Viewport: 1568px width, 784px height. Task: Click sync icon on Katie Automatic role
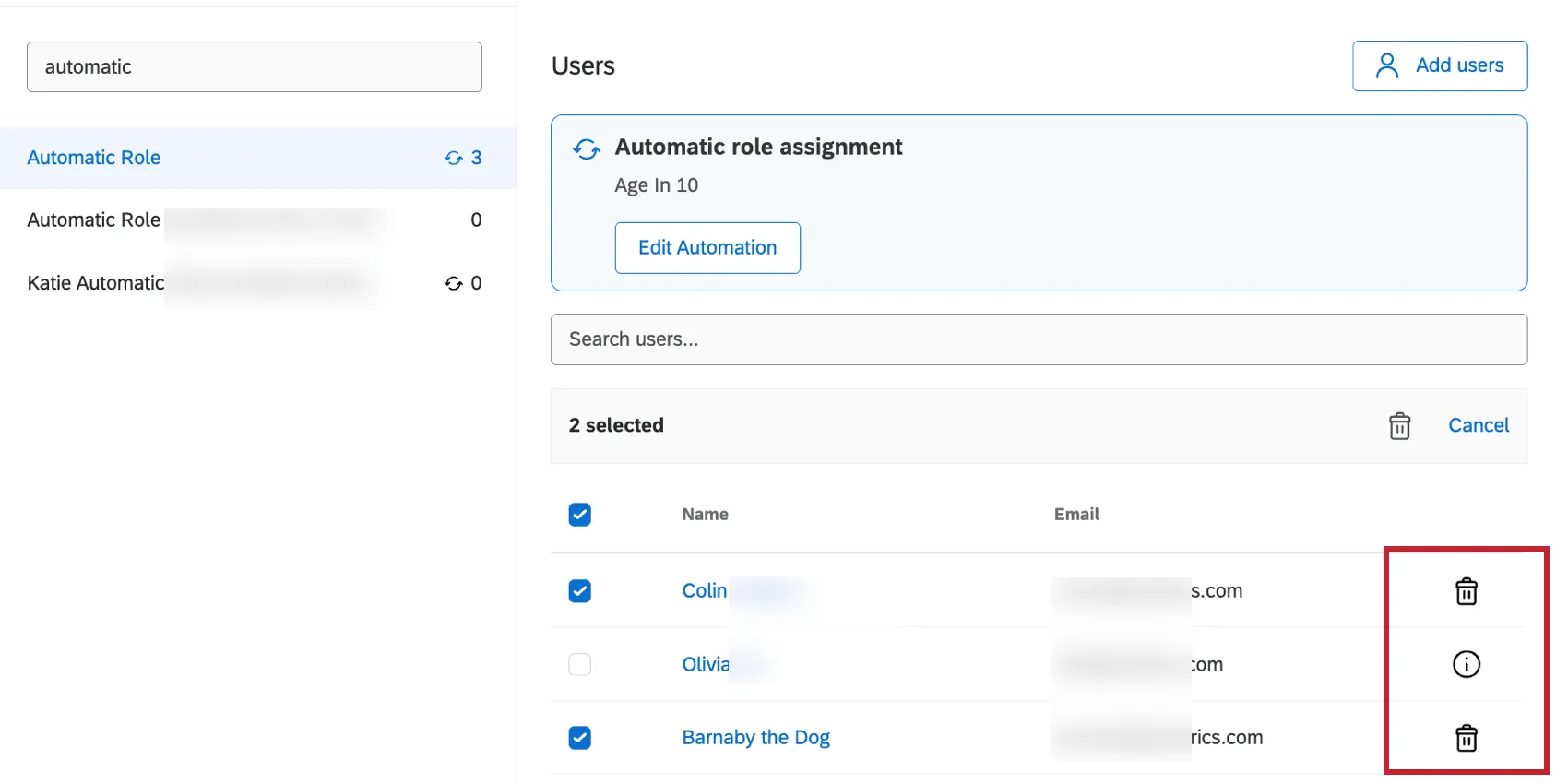pos(453,283)
